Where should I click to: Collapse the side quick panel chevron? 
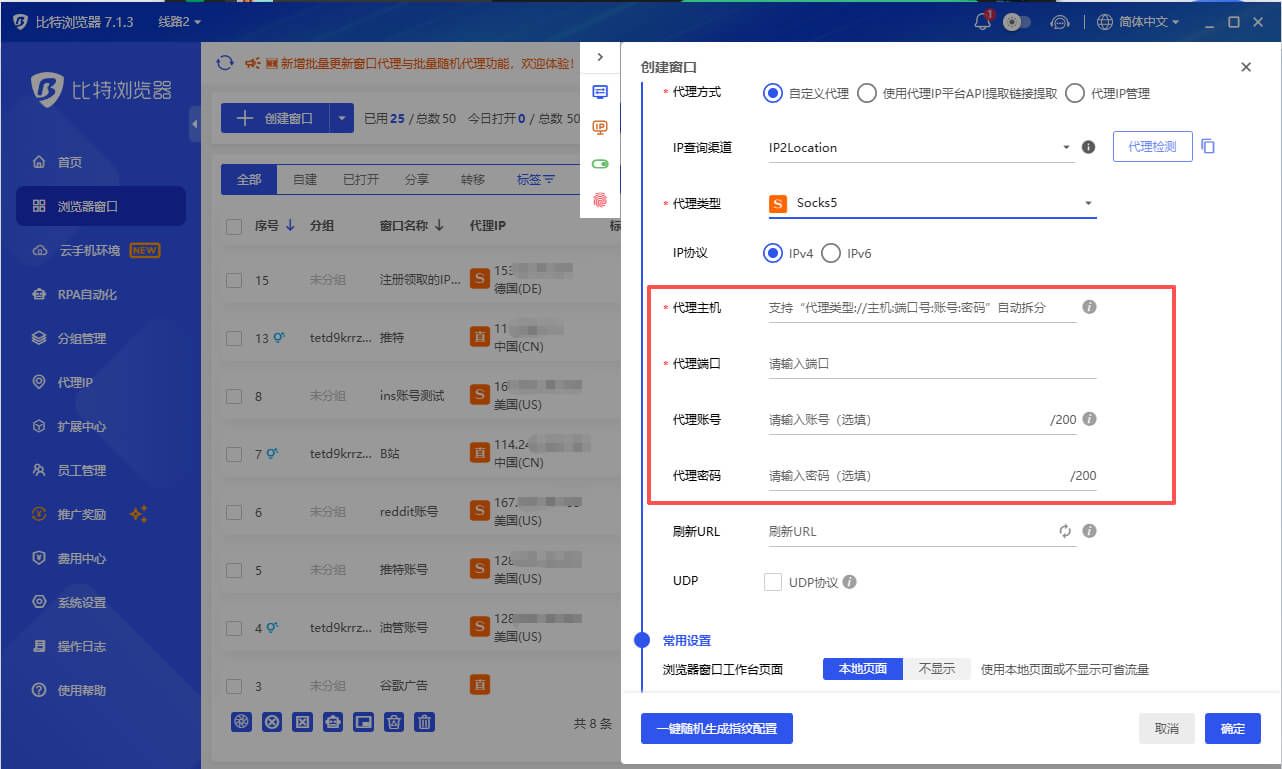coord(600,57)
